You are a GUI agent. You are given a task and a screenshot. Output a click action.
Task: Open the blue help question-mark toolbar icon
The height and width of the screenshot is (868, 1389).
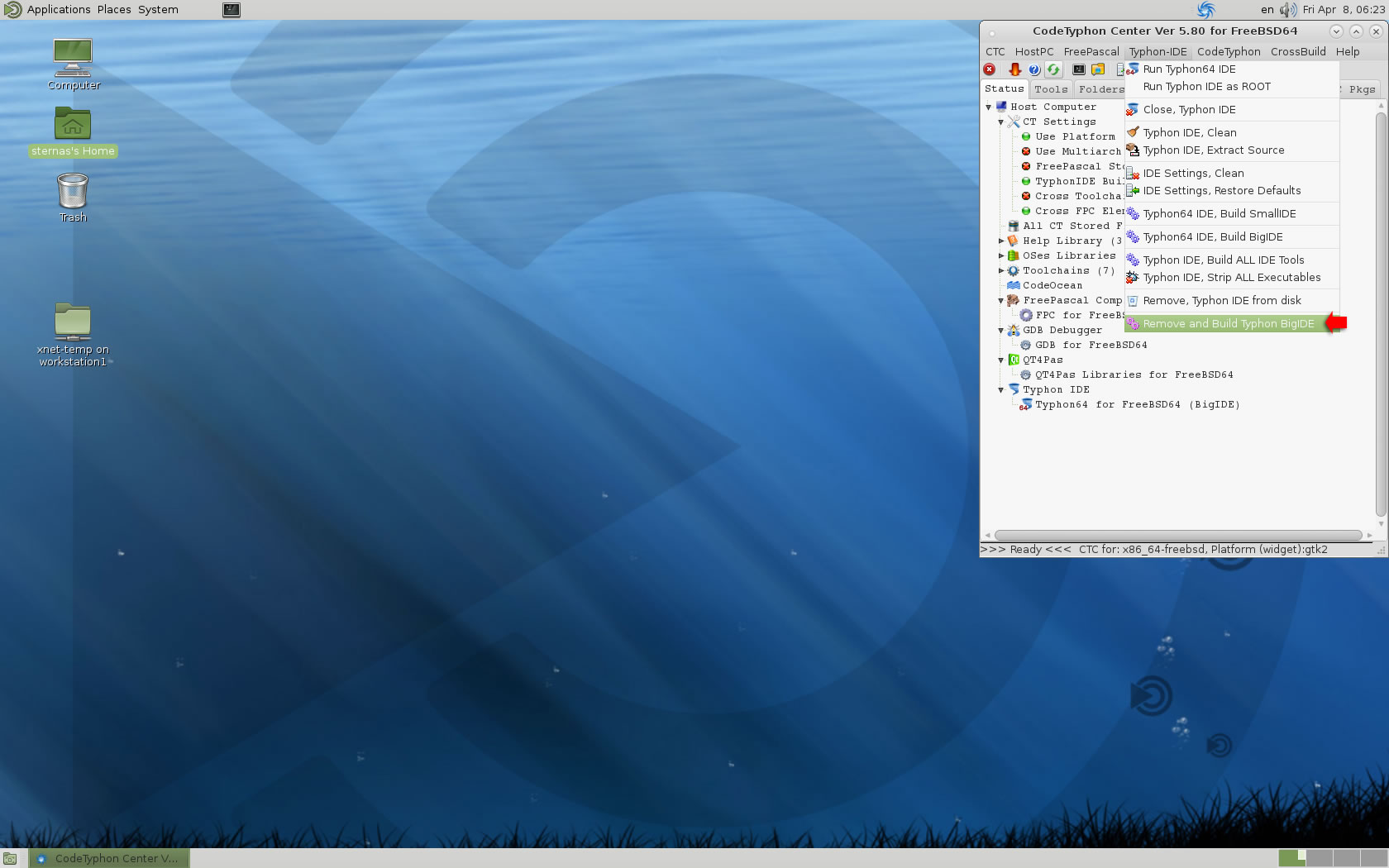(1034, 69)
